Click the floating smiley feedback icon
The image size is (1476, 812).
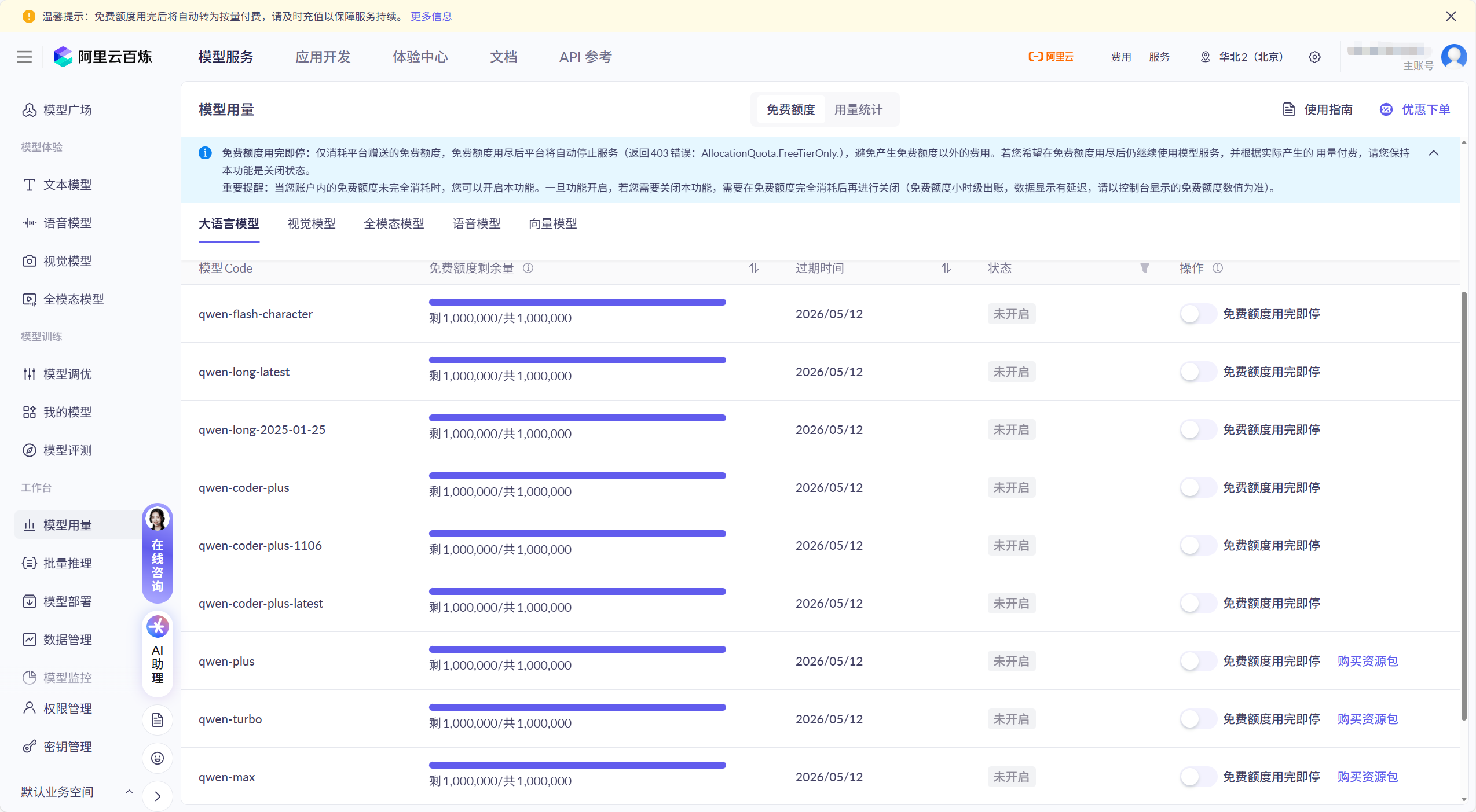pyautogui.click(x=158, y=758)
